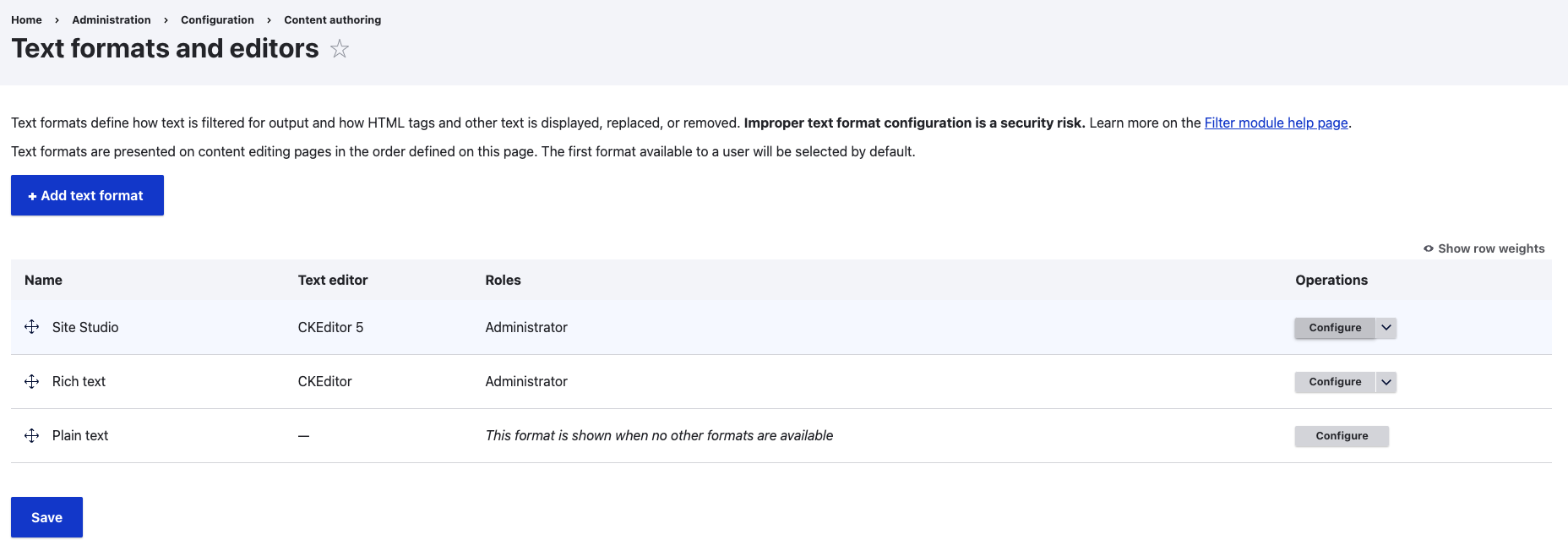Click the eye icon next to Show row weights
This screenshot has height=551, width=1568.
1429,248
